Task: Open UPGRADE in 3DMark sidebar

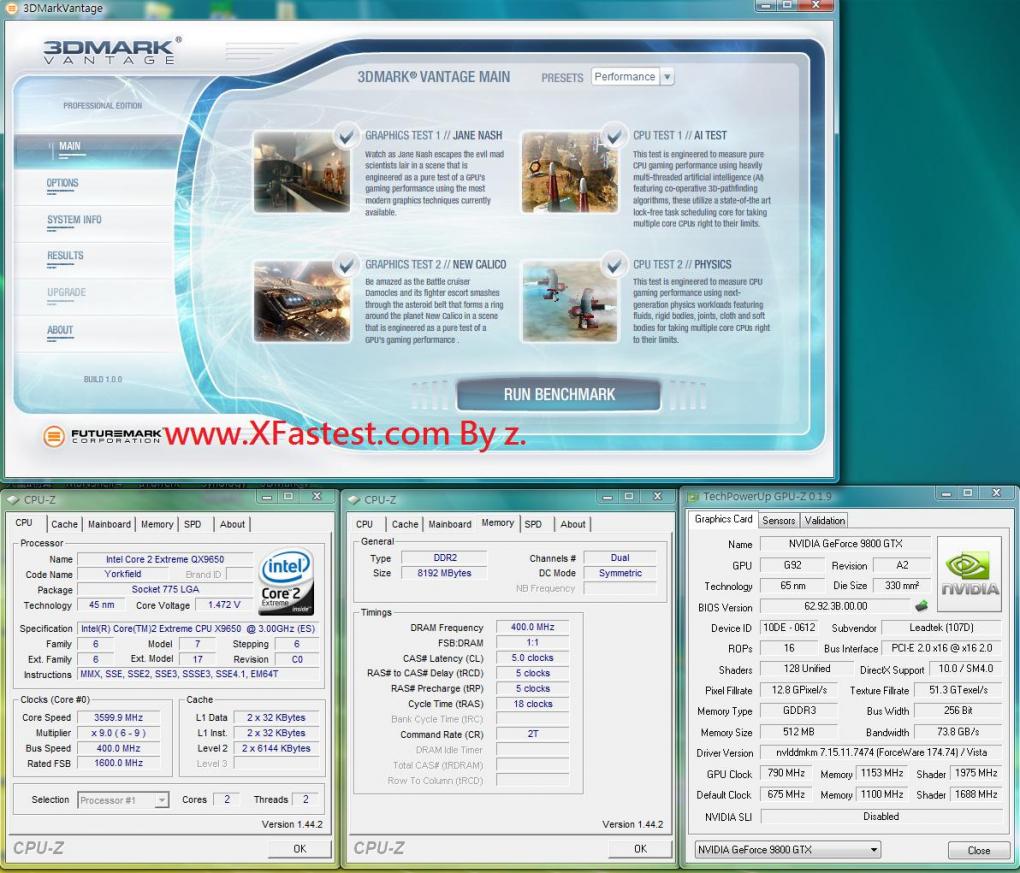Action: pyautogui.click(x=66, y=293)
